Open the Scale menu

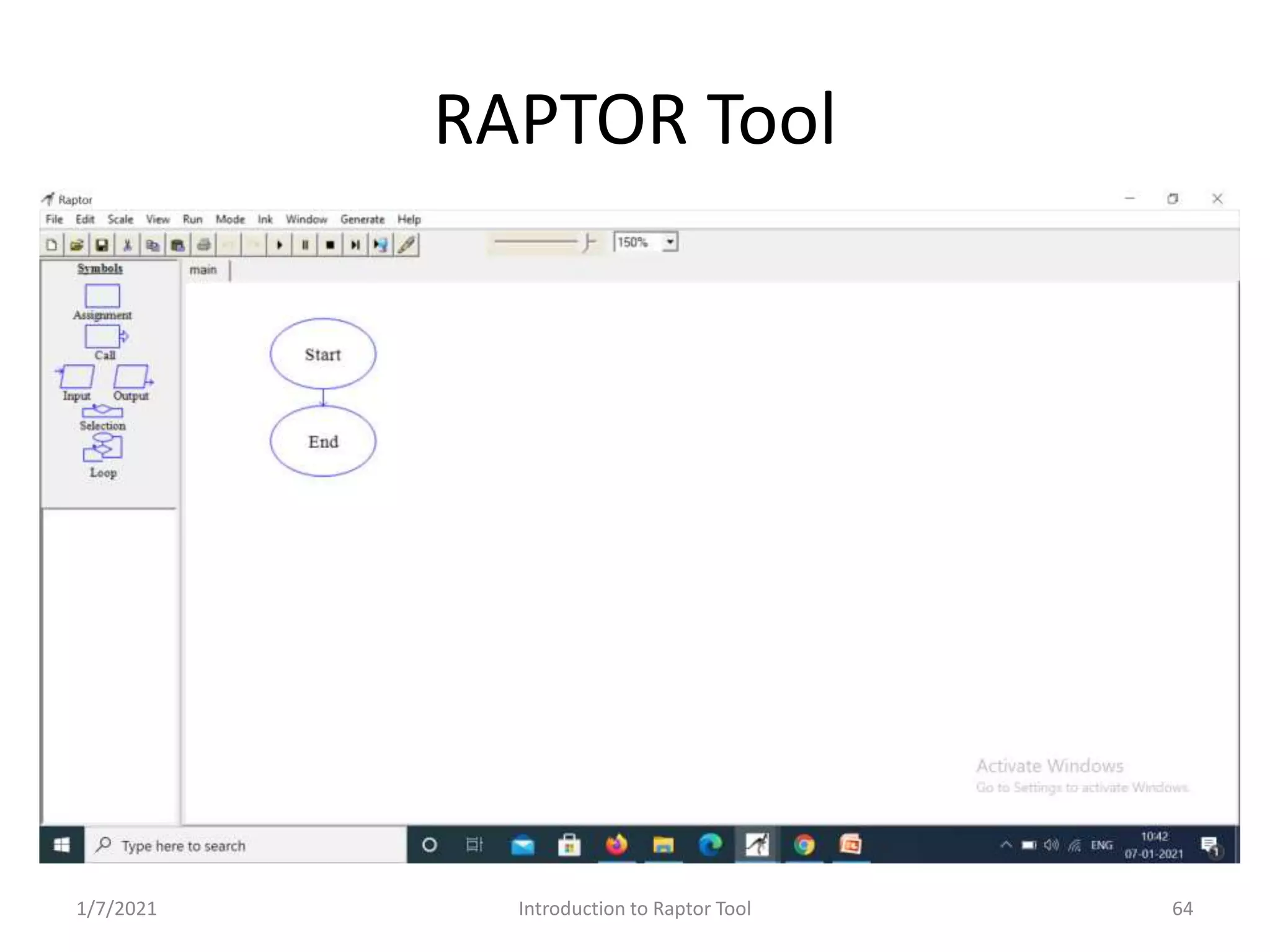point(120,219)
